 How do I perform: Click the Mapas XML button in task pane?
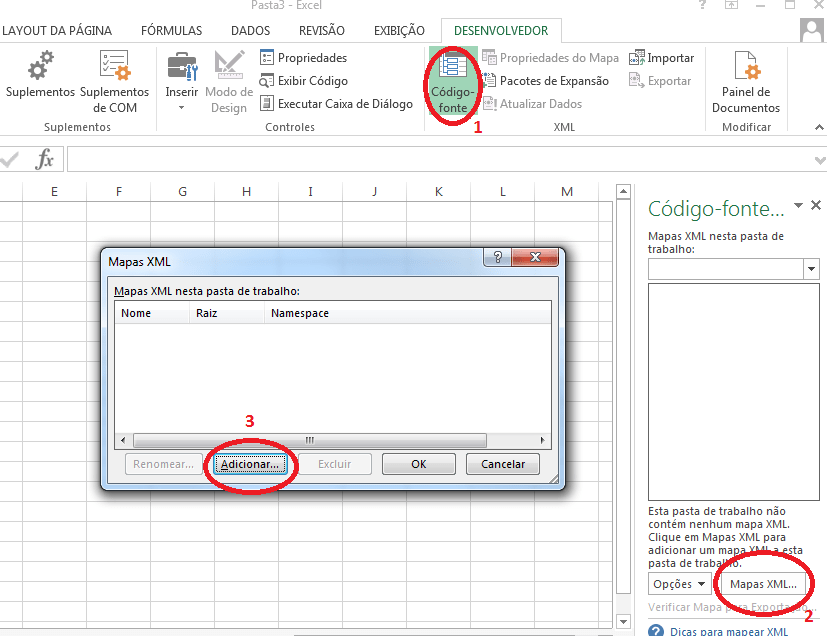coord(762,584)
